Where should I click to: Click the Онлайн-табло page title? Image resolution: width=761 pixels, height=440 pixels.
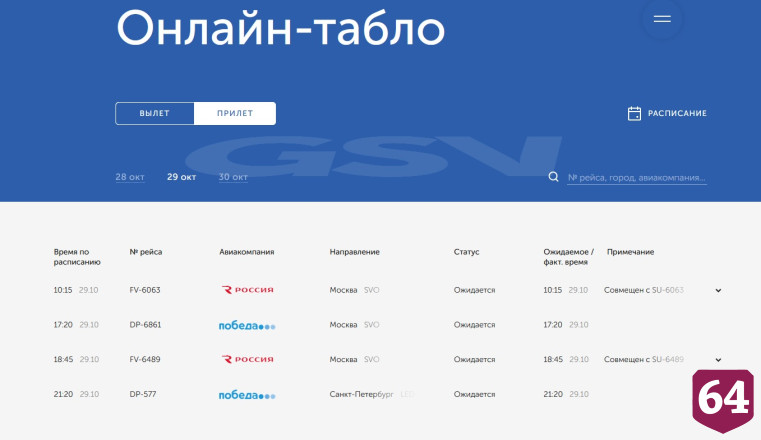[281, 28]
